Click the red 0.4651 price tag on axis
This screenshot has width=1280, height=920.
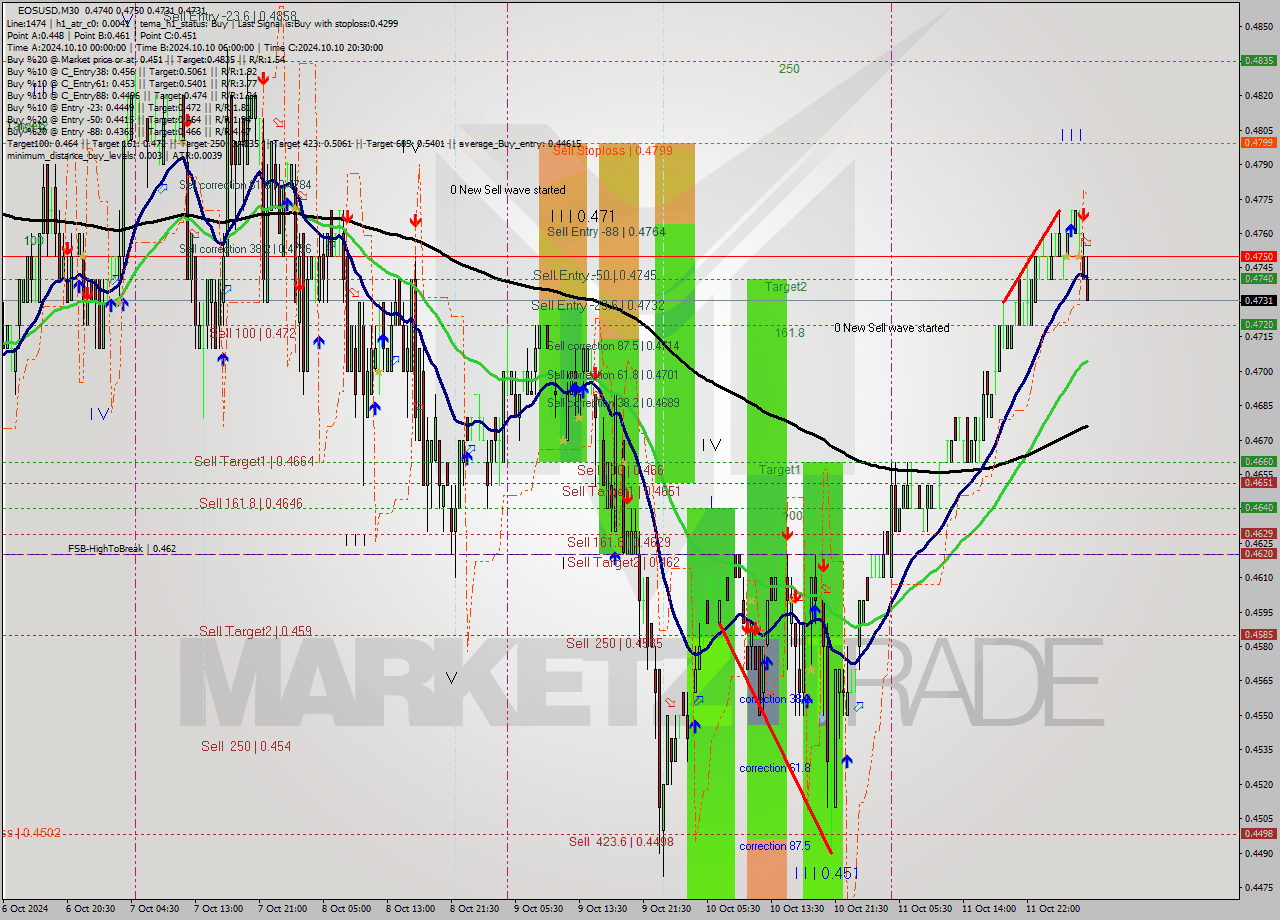[1257, 482]
